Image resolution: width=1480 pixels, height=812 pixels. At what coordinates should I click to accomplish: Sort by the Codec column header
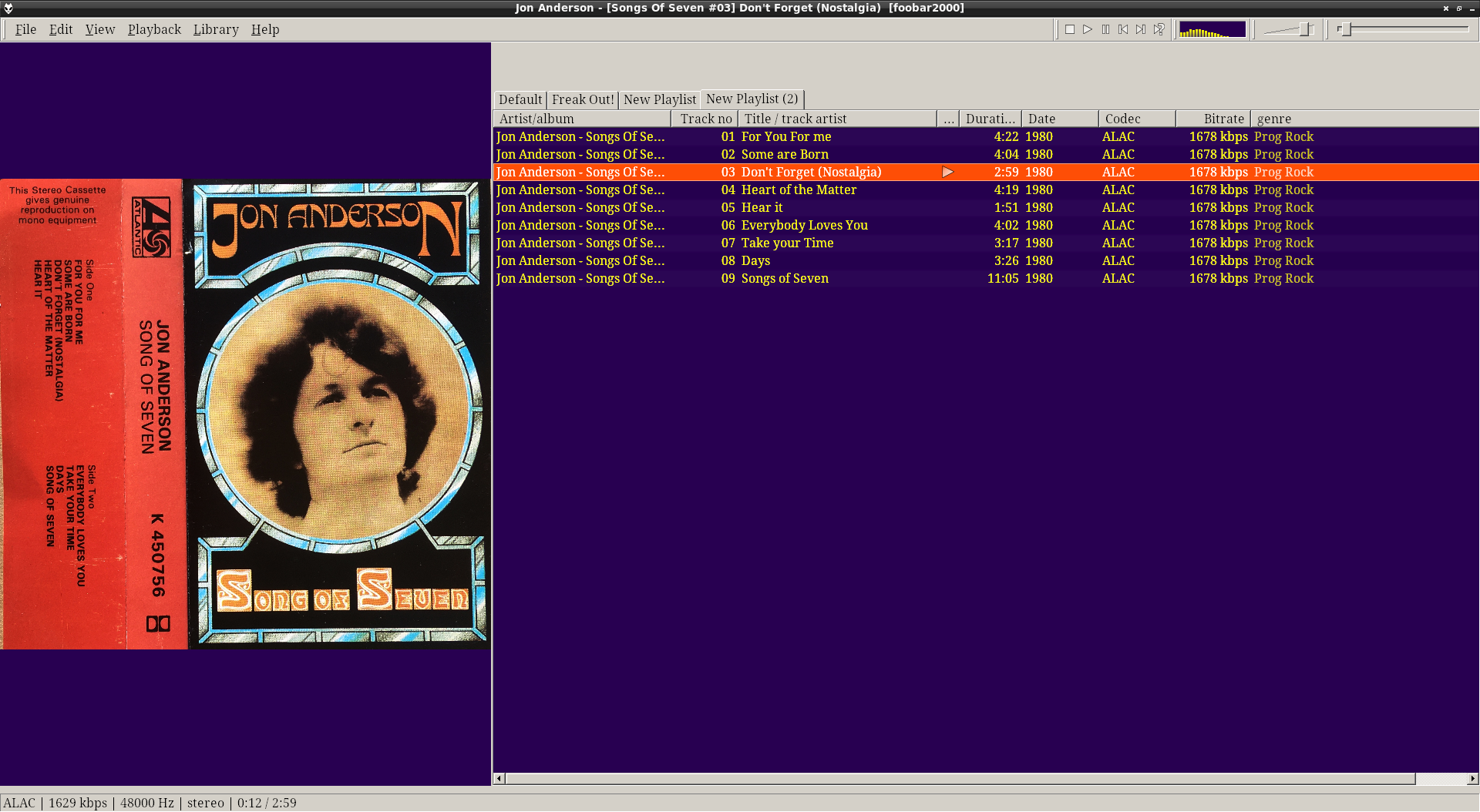click(1137, 119)
